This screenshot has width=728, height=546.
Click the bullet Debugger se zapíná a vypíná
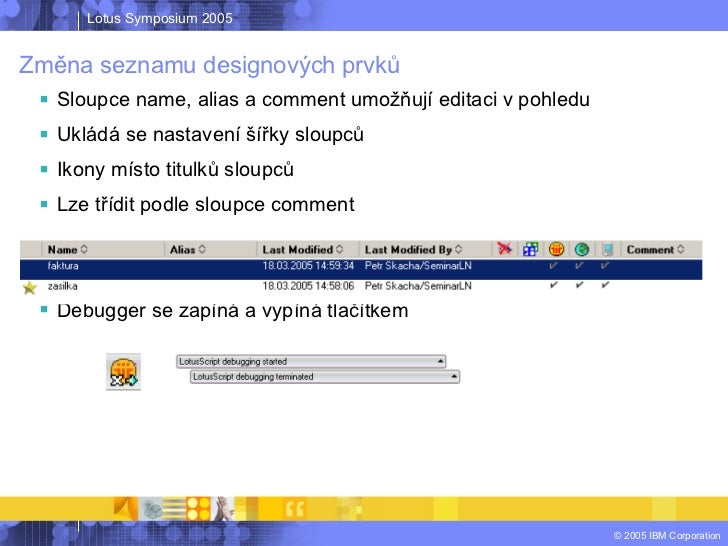pyautogui.click(x=233, y=311)
